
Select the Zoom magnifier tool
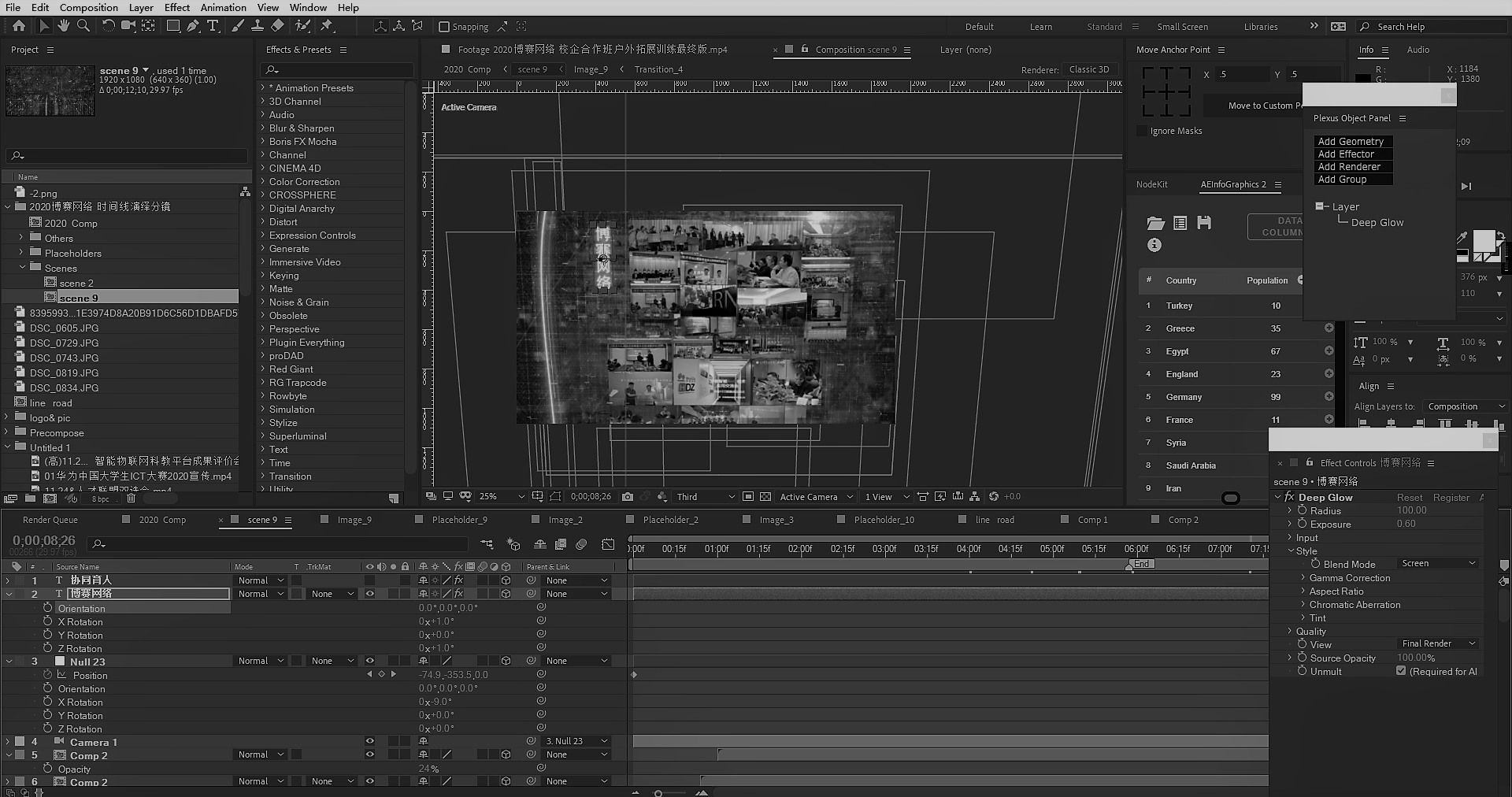(83, 26)
